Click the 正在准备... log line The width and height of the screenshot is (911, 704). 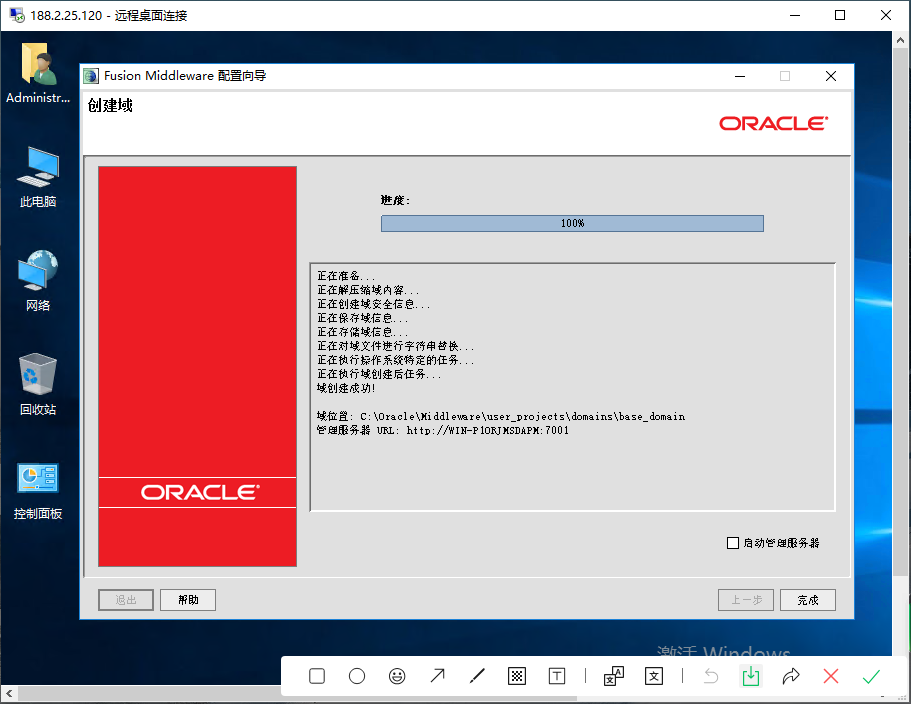(346, 276)
